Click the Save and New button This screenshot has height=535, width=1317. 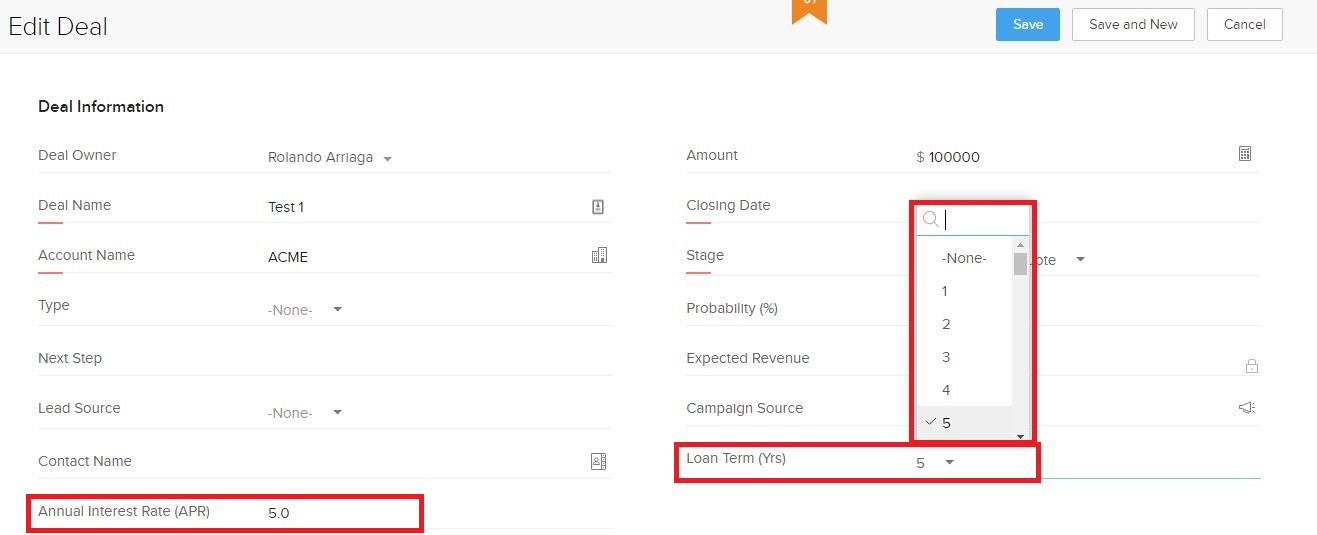click(x=1132, y=25)
